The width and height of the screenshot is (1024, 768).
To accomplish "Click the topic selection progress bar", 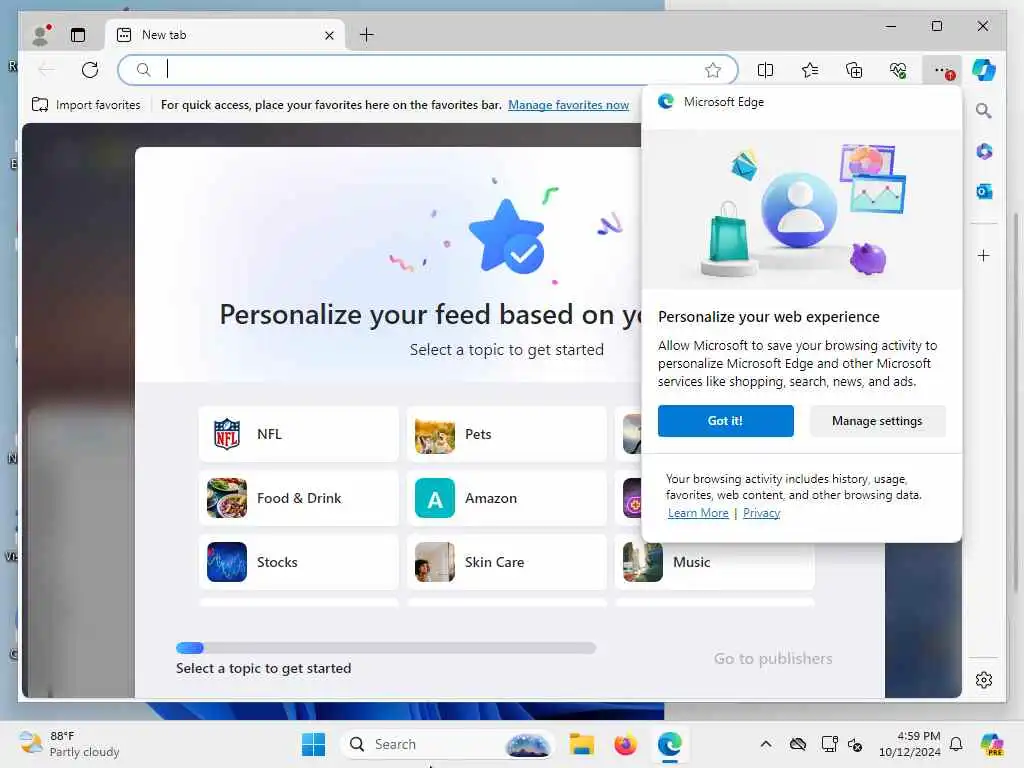I will click(x=386, y=648).
